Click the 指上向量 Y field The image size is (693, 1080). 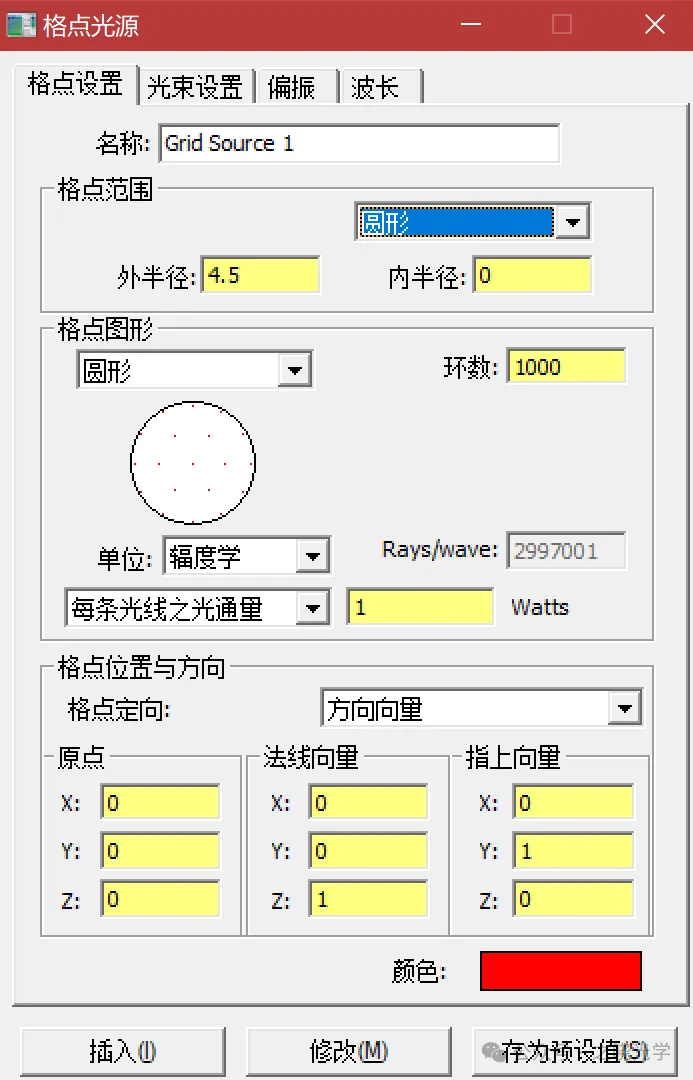click(x=573, y=851)
